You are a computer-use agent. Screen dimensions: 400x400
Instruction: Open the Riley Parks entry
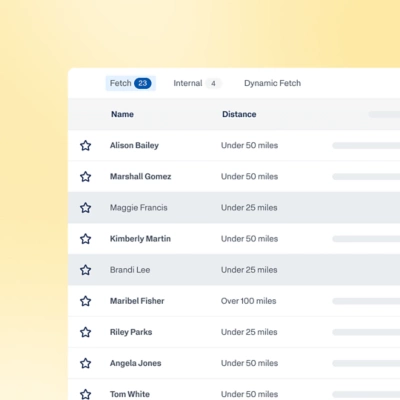click(x=131, y=332)
